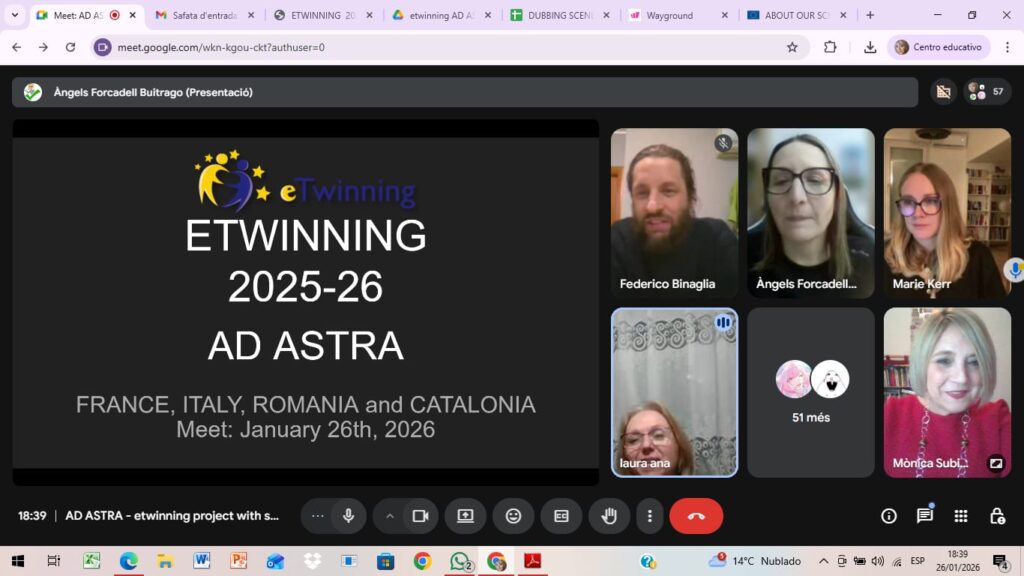Open more options three-dot menu
The image size is (1024, 576).
click(x=650, y=516)
